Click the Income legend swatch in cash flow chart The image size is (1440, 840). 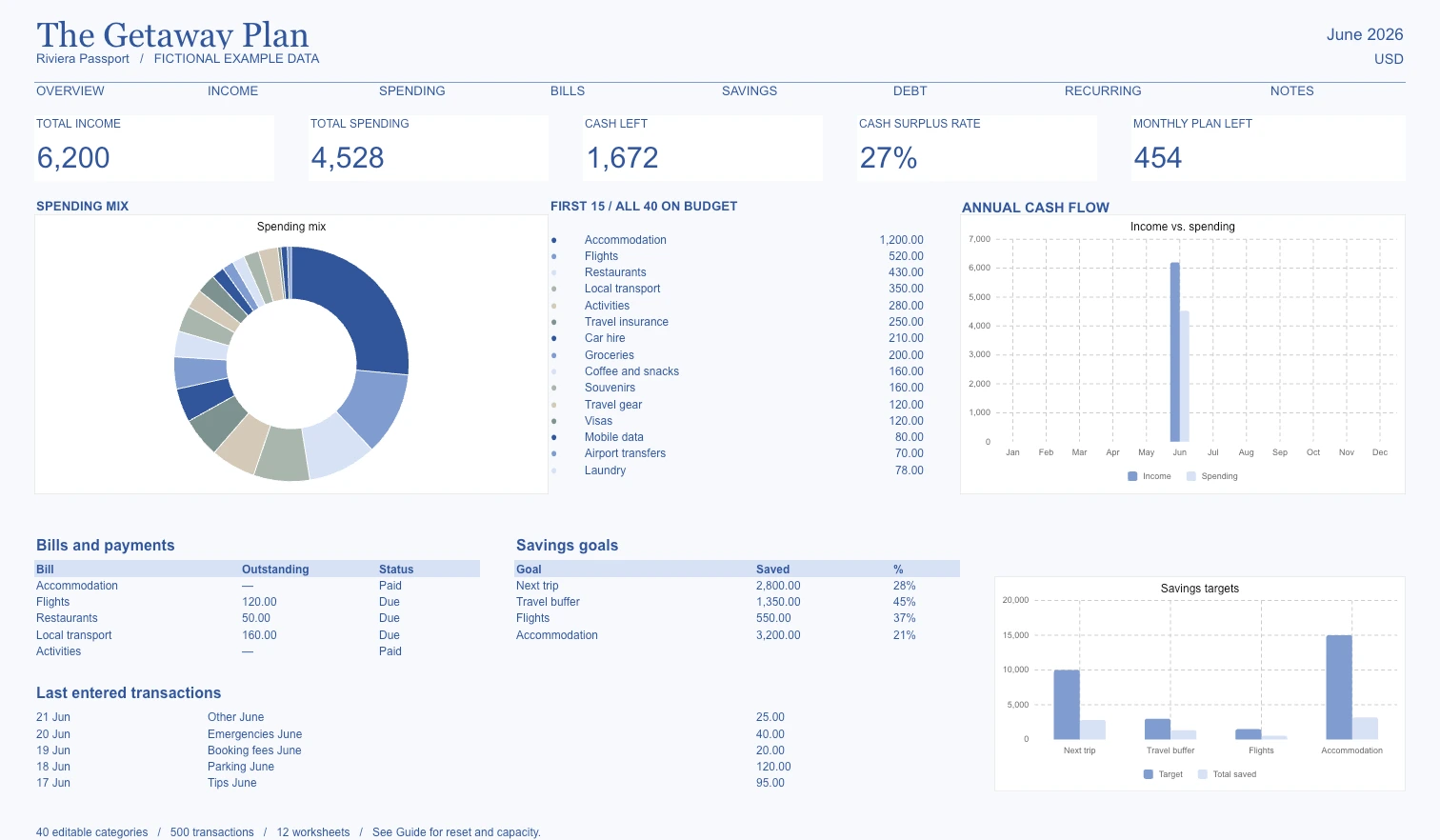click(1132, 476)
